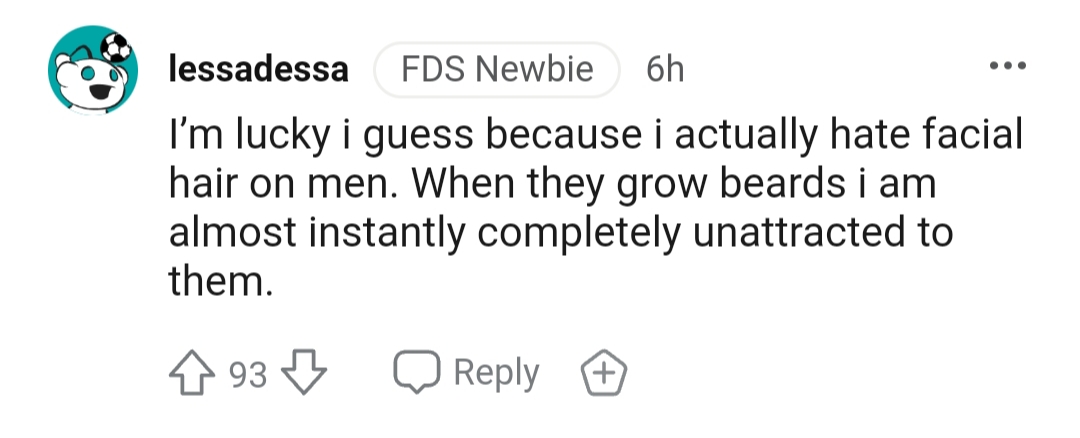Screen dimensions: 1080x438
Task: Click the word 'lucky' in the comment
Action: pyautogui.click(x=283, y=135)
